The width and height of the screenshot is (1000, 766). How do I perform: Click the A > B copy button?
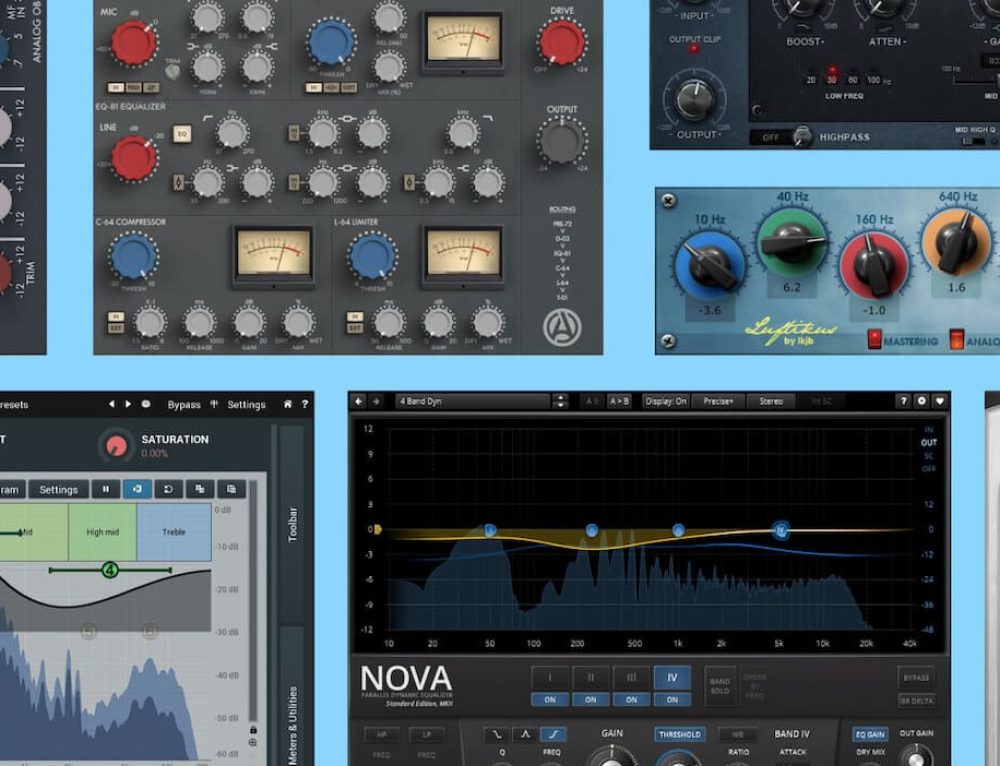point(620,401)
